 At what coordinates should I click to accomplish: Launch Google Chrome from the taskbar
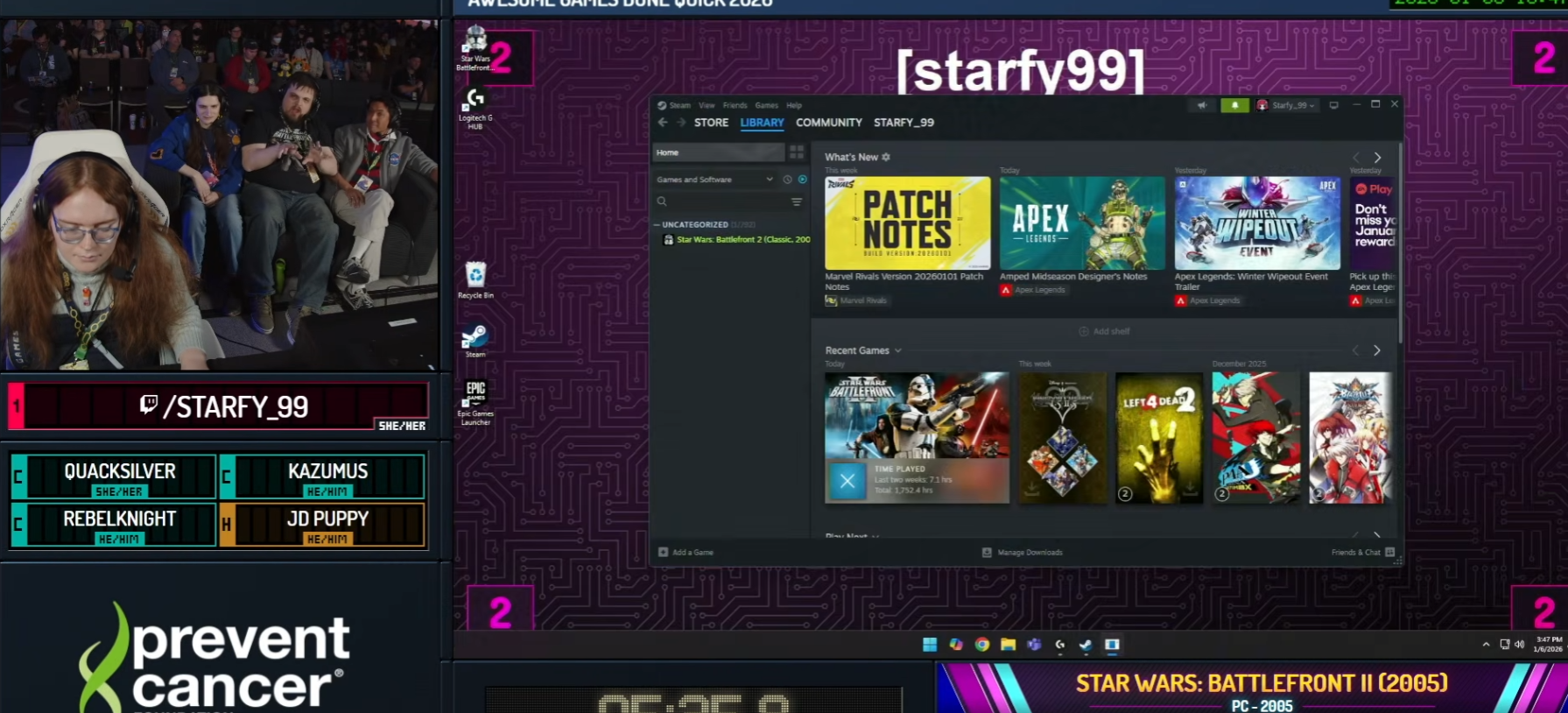(982, 645)
